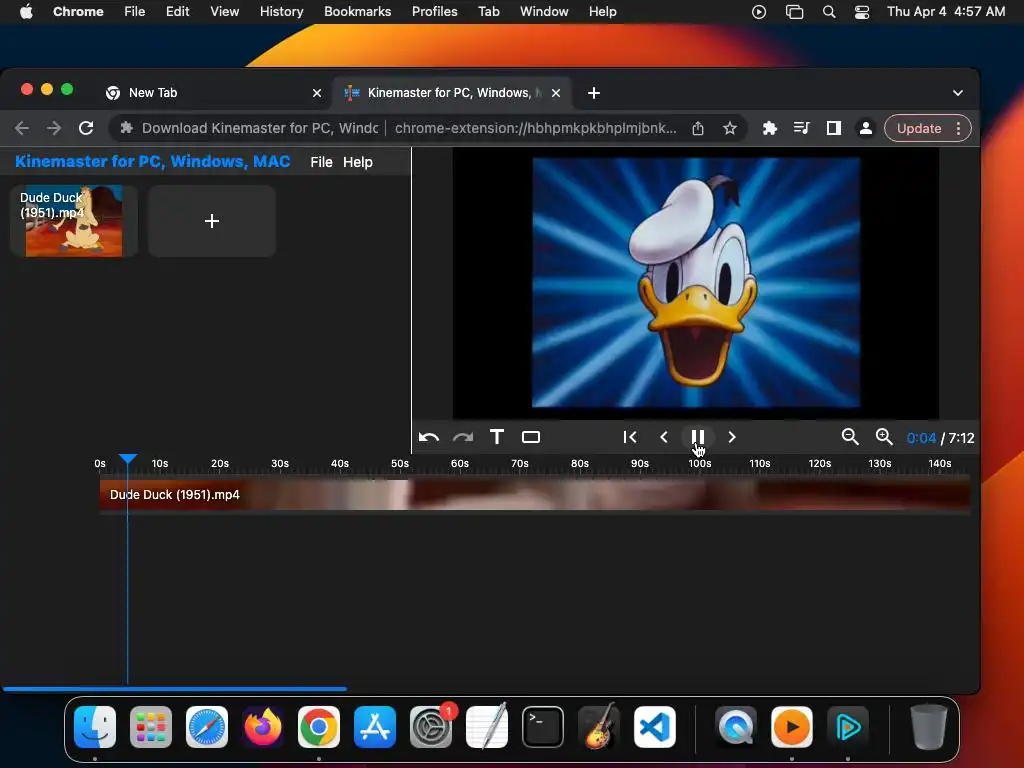Open the Chrome History menu
This screenshot has width=1024, height=768.
tap(281, 11)
